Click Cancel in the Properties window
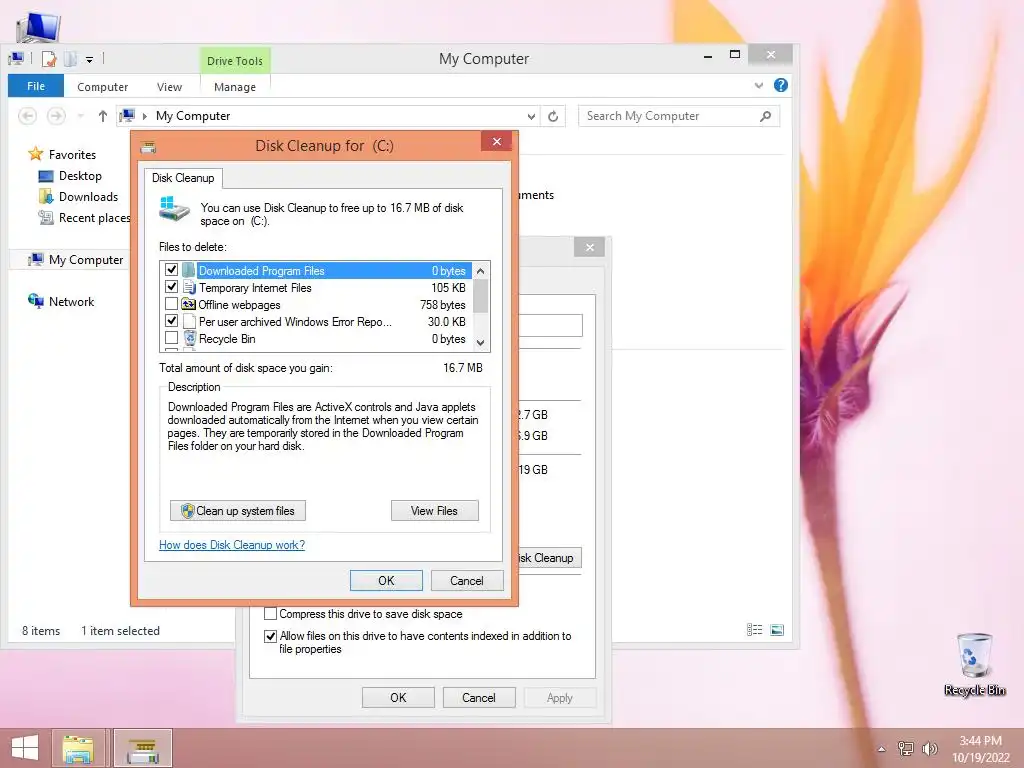 coord(479,697)
